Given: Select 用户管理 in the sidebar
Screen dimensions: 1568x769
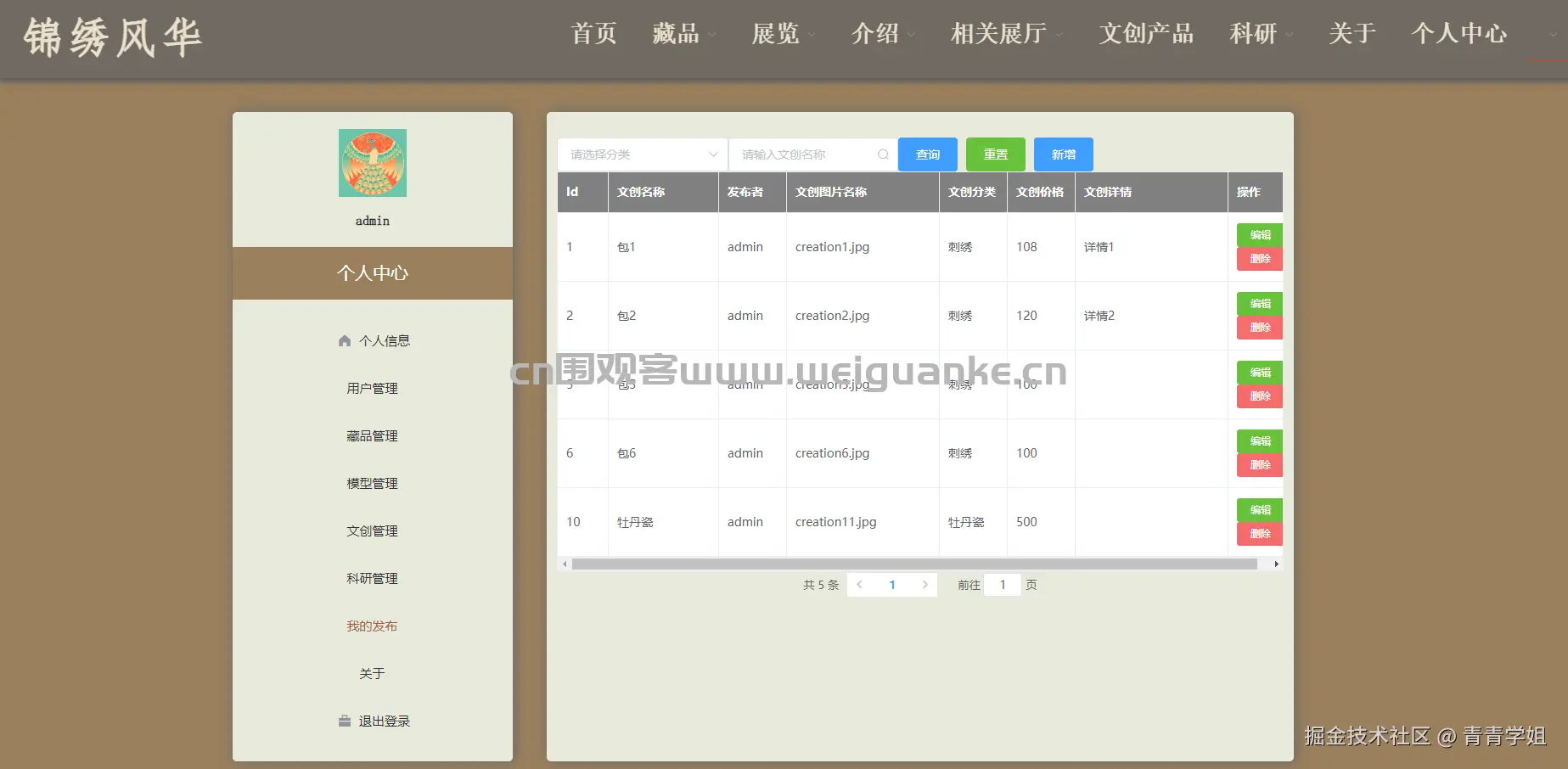Looking at the screenshot, I should 373,388.
